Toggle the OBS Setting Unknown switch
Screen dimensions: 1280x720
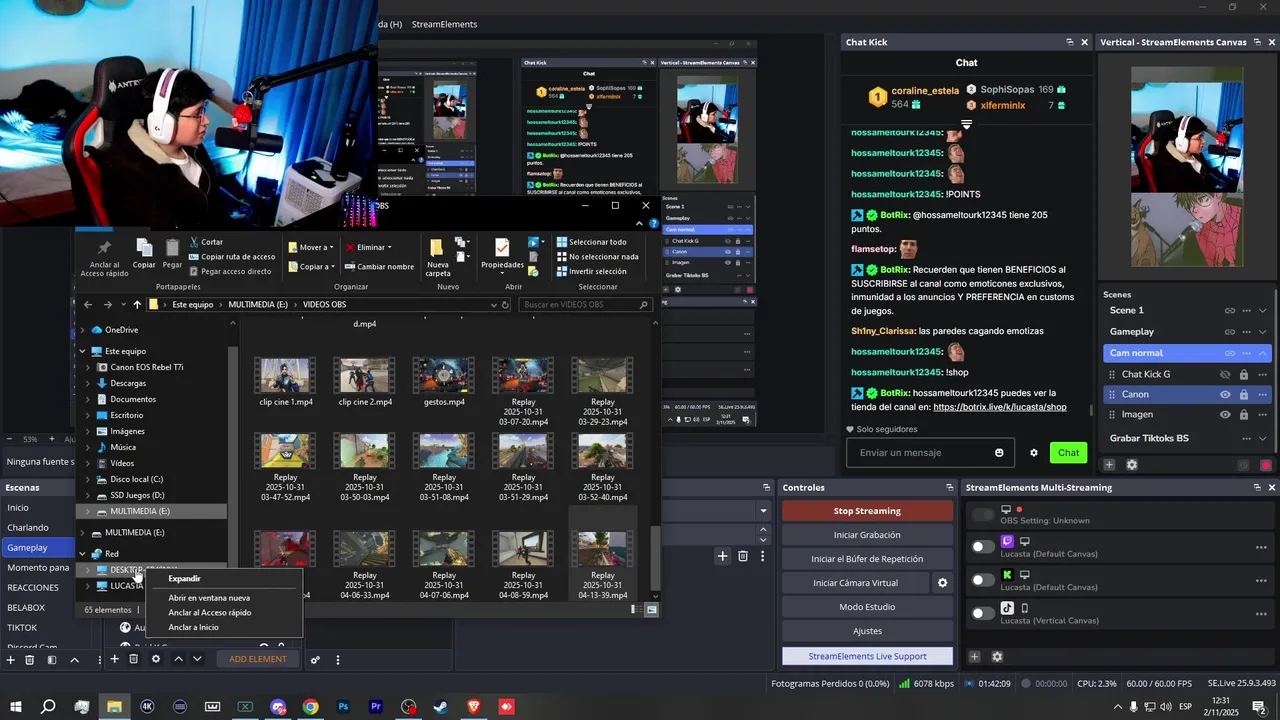(x=984, y=515)
